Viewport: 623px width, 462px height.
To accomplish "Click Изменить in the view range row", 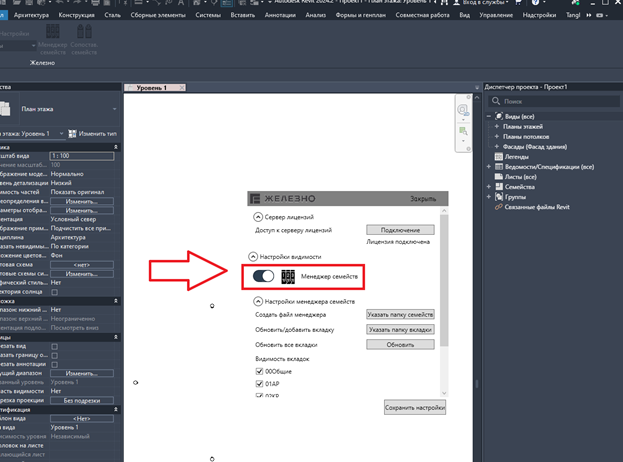I will [x=82, y=373].
